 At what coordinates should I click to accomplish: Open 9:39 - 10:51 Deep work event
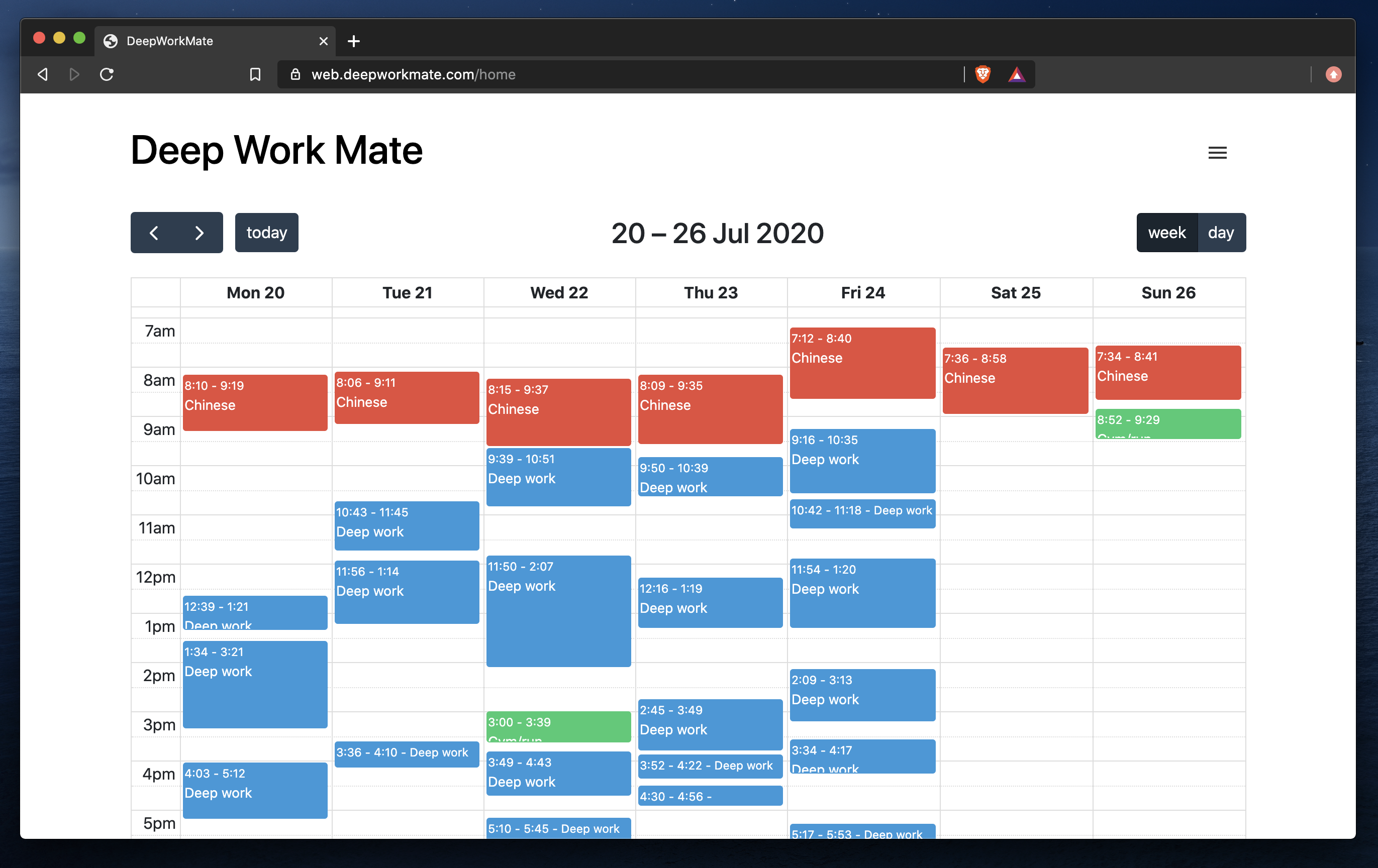558,477
